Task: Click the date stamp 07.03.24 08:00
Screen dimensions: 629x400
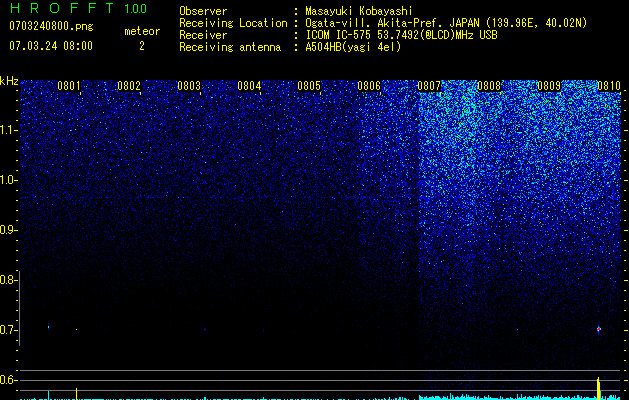Action: point(51,46)
